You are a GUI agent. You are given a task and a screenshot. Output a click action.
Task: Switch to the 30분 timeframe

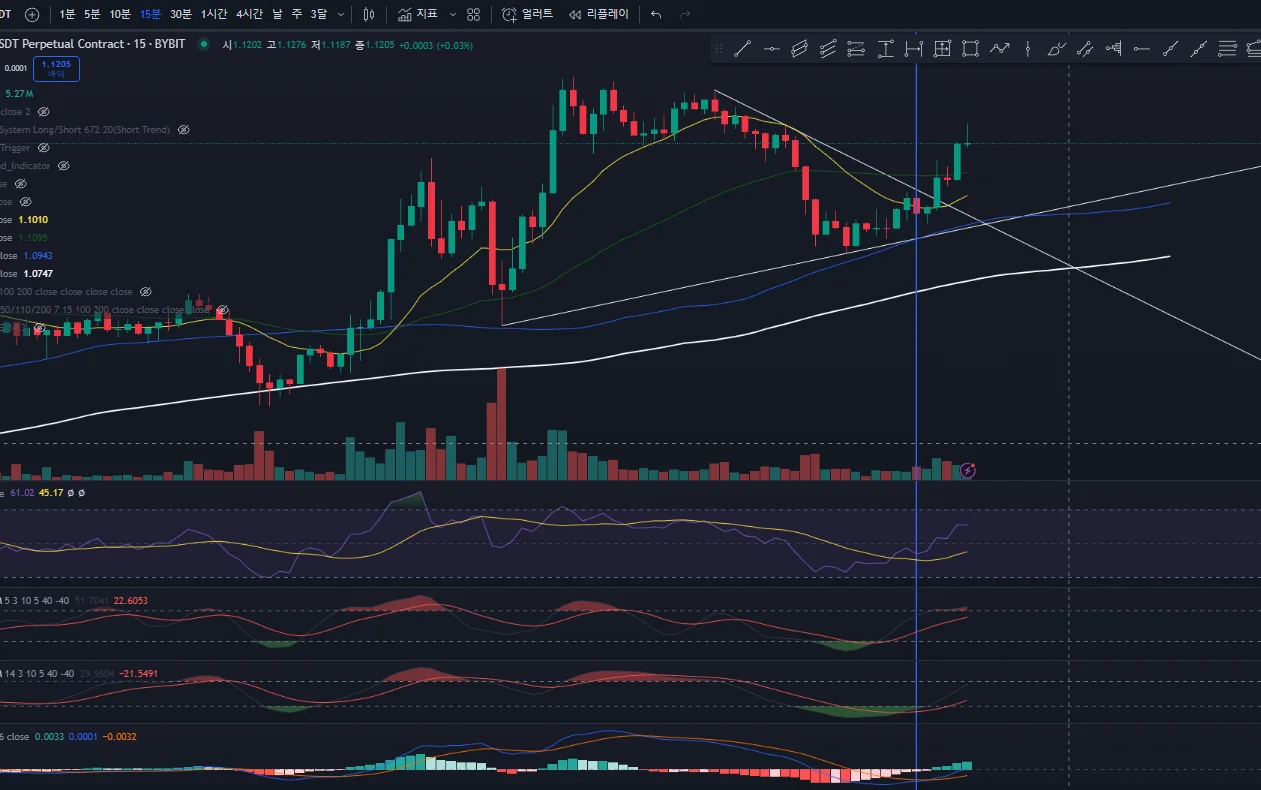(181, 14)
